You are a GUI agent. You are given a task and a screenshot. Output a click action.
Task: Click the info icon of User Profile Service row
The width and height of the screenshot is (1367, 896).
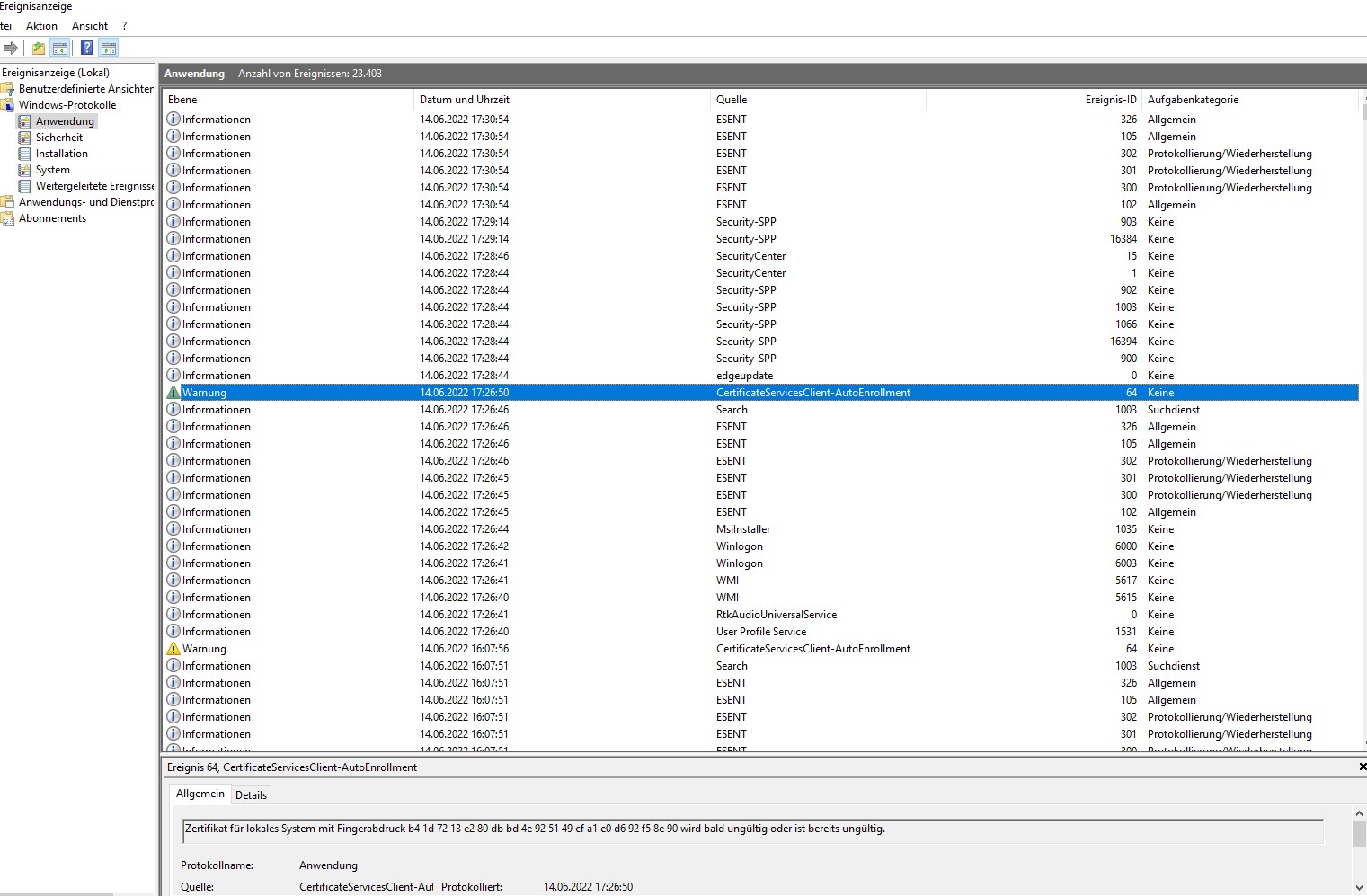[x=174, y=632]
